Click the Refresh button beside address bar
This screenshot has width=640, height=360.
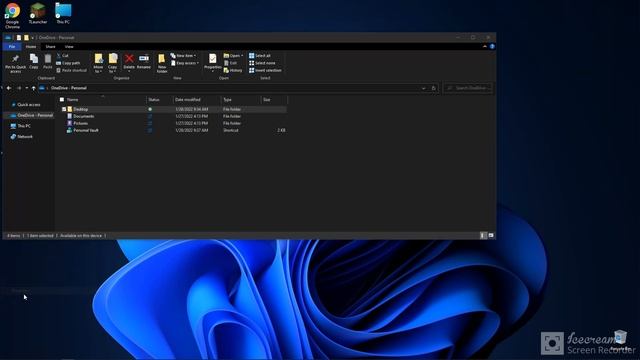click(433, 88)
